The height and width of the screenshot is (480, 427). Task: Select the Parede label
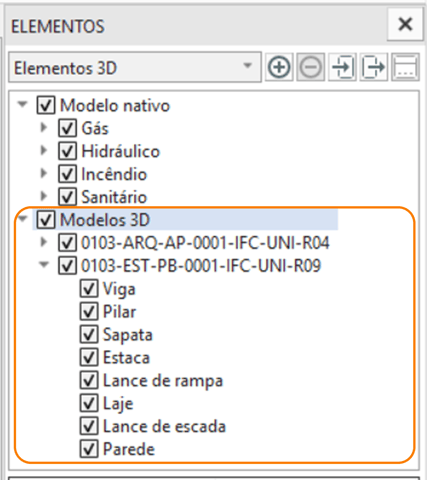click(x=129, y=449)
